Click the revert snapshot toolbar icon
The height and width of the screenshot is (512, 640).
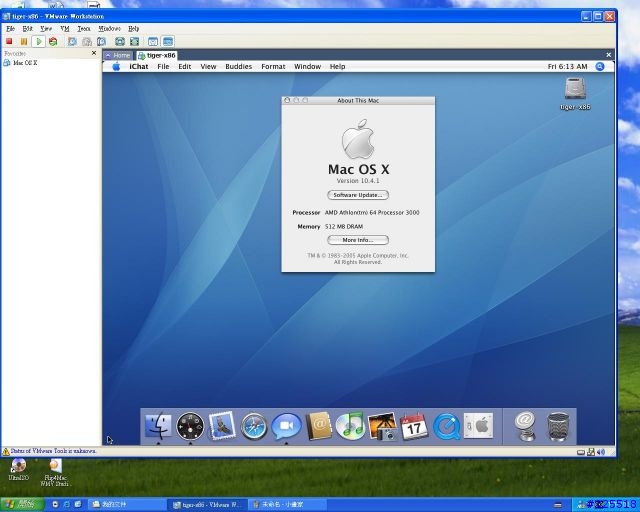point(87,41)
